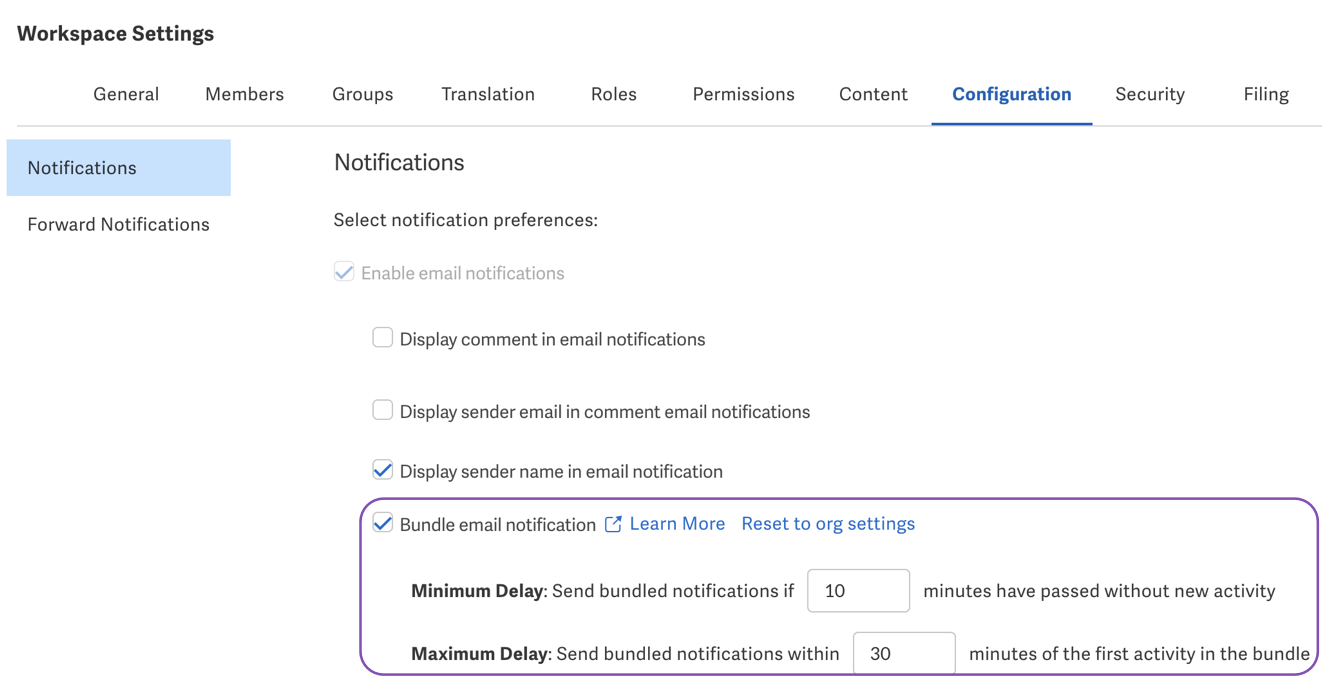The width and height of the screenshot is (1322, 682).
Task: Click Reset to org settings
Action: pos(828,523)
